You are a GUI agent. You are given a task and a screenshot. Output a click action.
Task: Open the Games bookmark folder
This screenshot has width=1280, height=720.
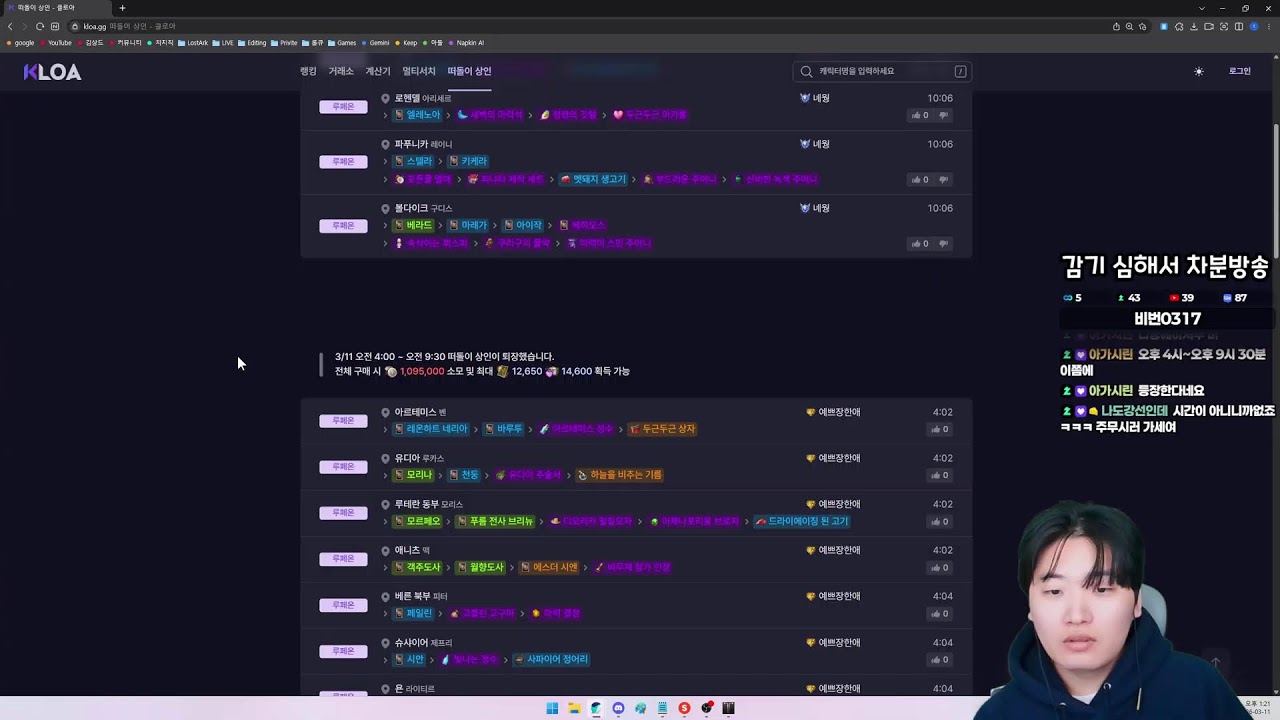coord(341,43)
